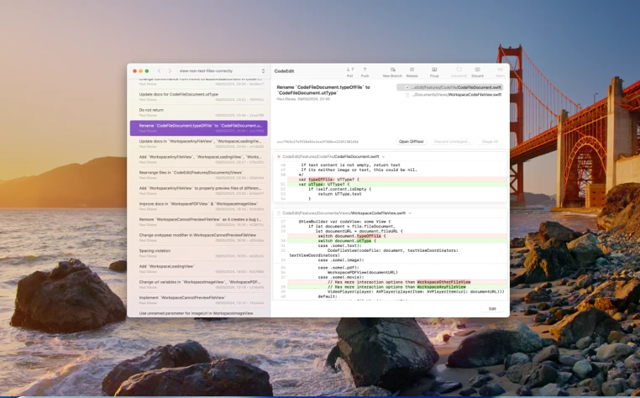
Task: Go back with the left chevron
Action: pyautogui.click(x=159, y=71)
